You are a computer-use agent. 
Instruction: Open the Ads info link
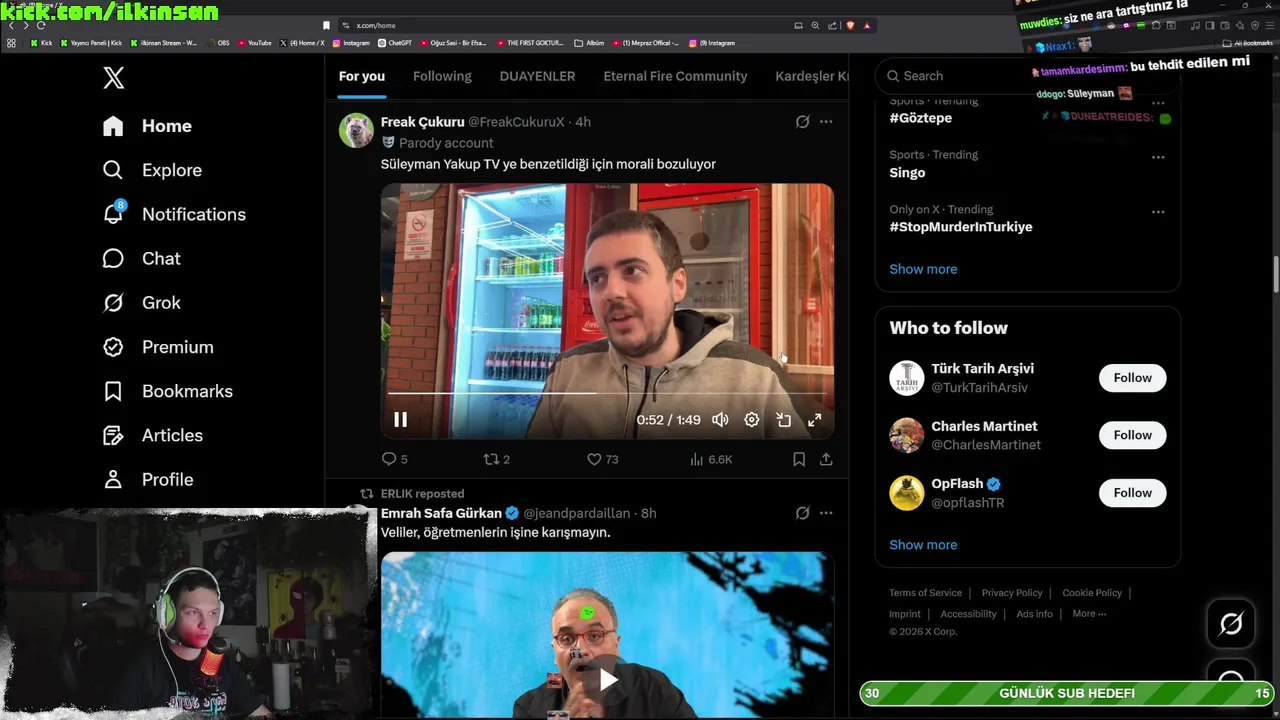click(1034, 614)
